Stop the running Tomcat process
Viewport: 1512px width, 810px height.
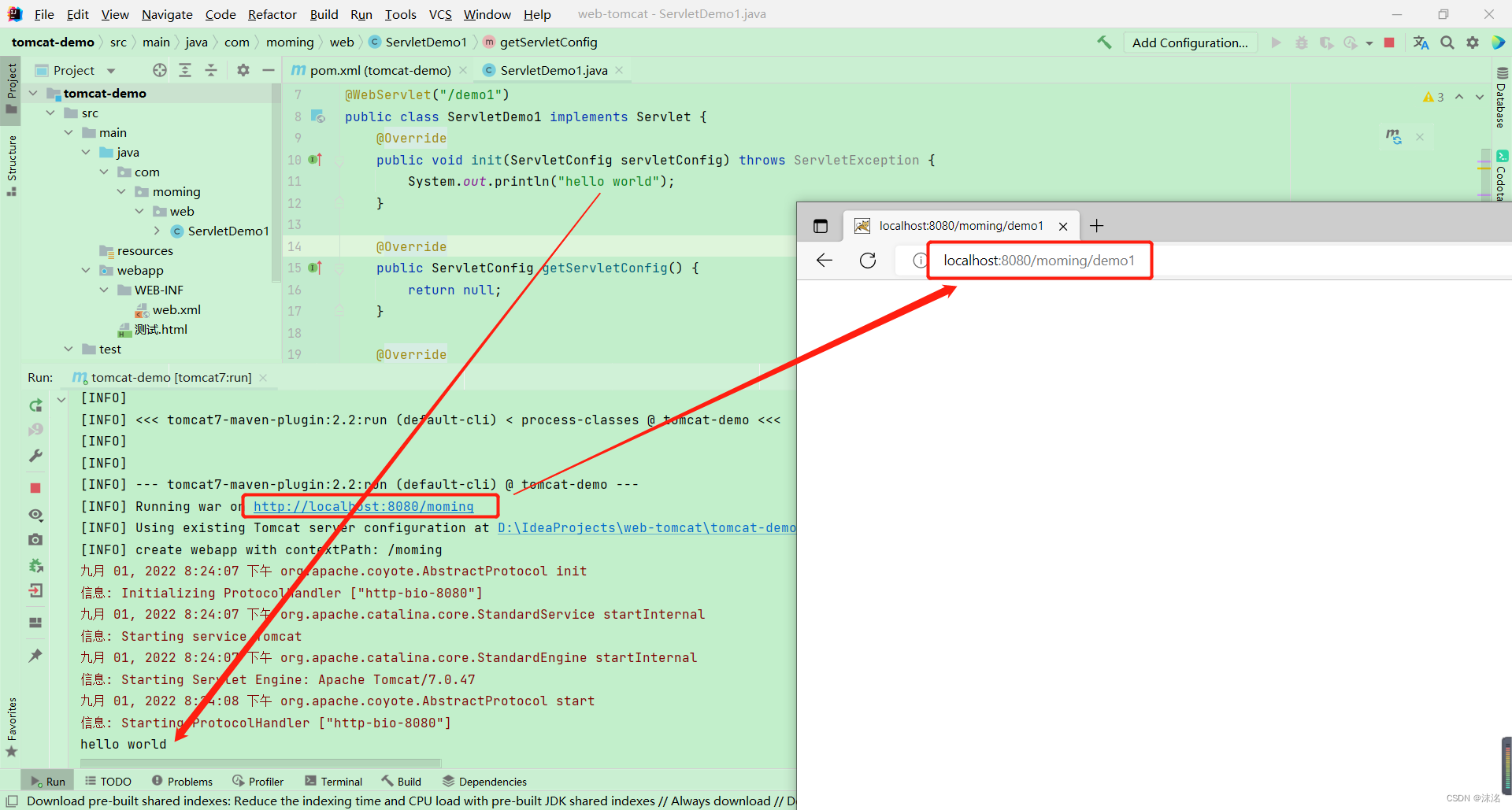pos(1390,42)
